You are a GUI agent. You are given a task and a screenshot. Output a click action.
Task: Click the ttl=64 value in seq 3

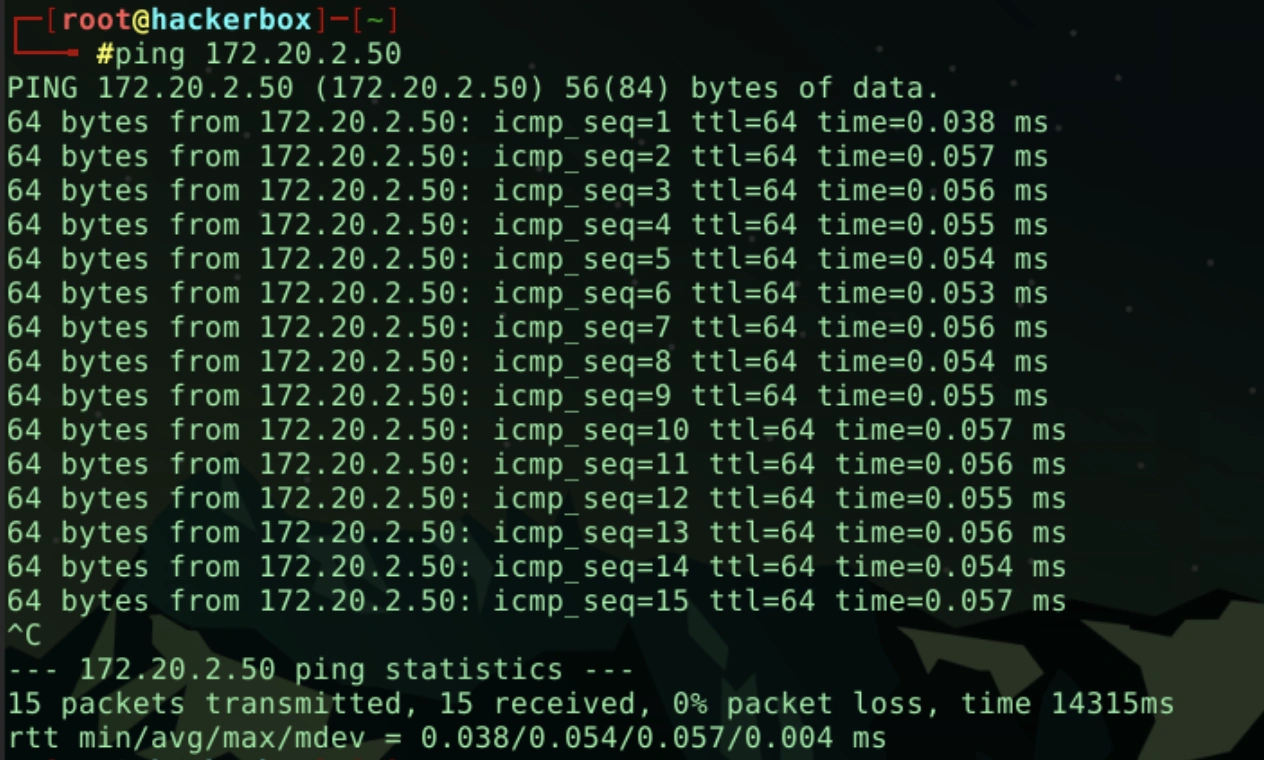coord(744,191)
